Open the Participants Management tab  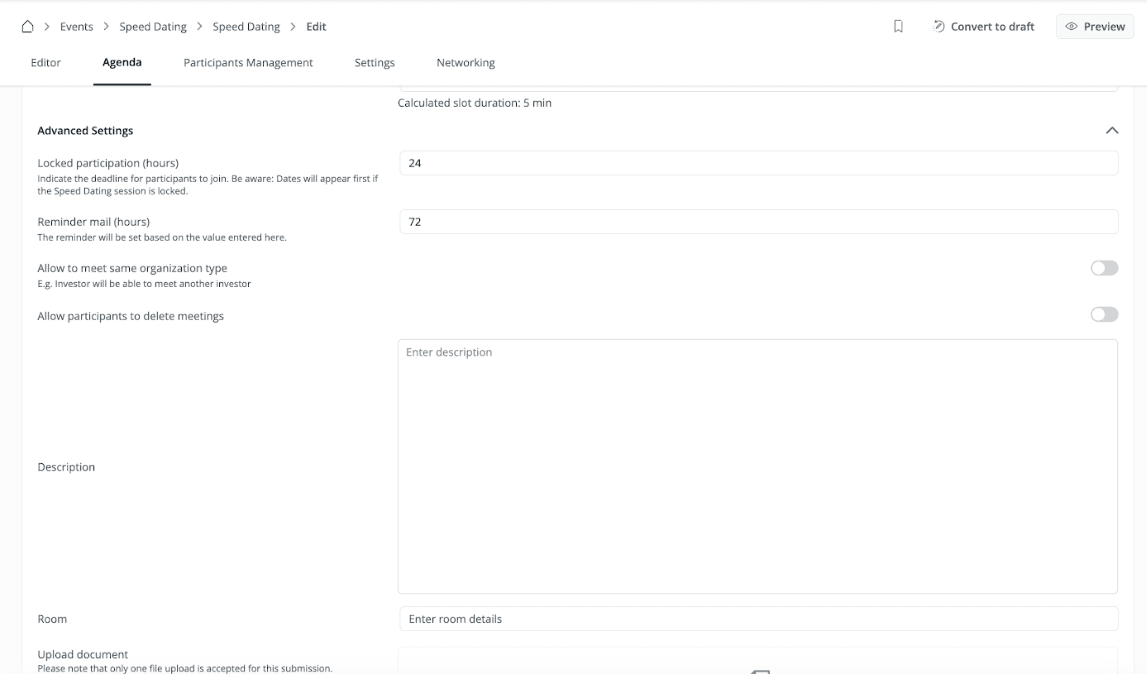pos(248,63)
